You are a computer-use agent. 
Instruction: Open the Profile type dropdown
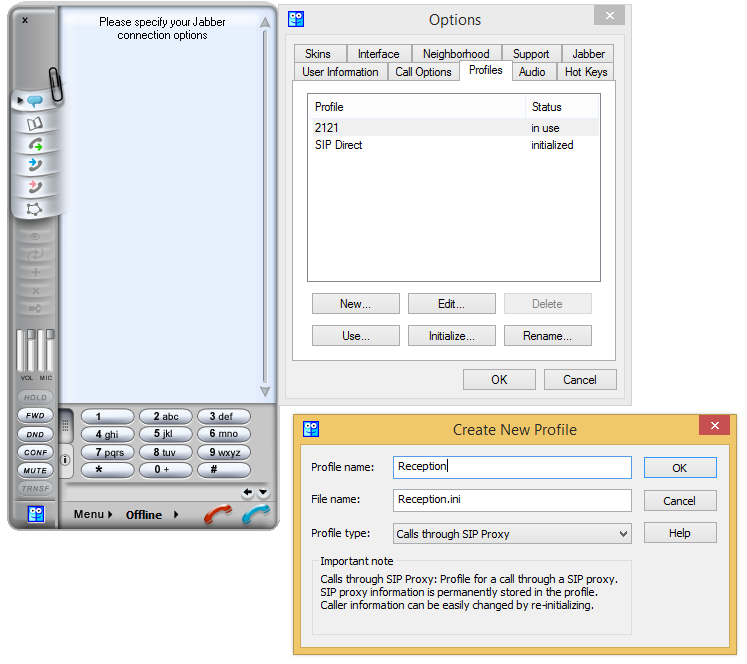[512, 534]
